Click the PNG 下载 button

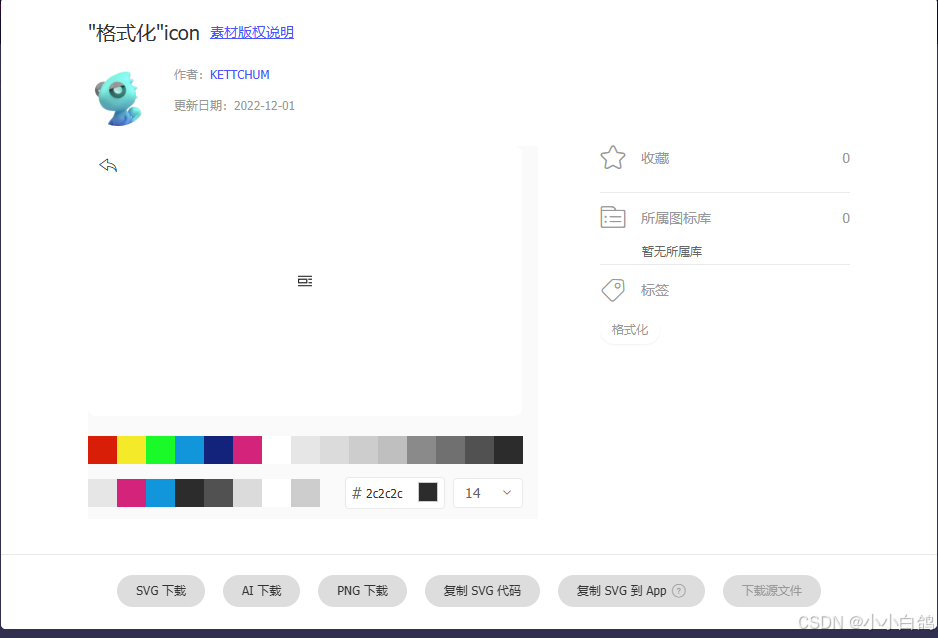click(x=363, y=591)
